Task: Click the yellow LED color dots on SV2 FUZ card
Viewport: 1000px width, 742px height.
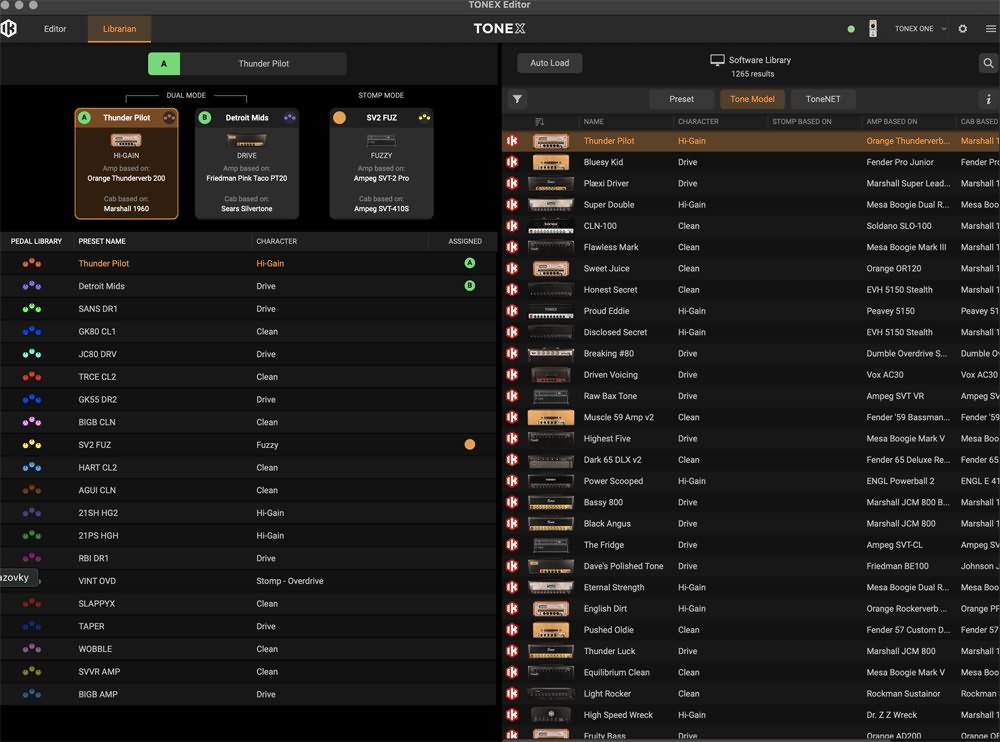Action: click(424, 118)
